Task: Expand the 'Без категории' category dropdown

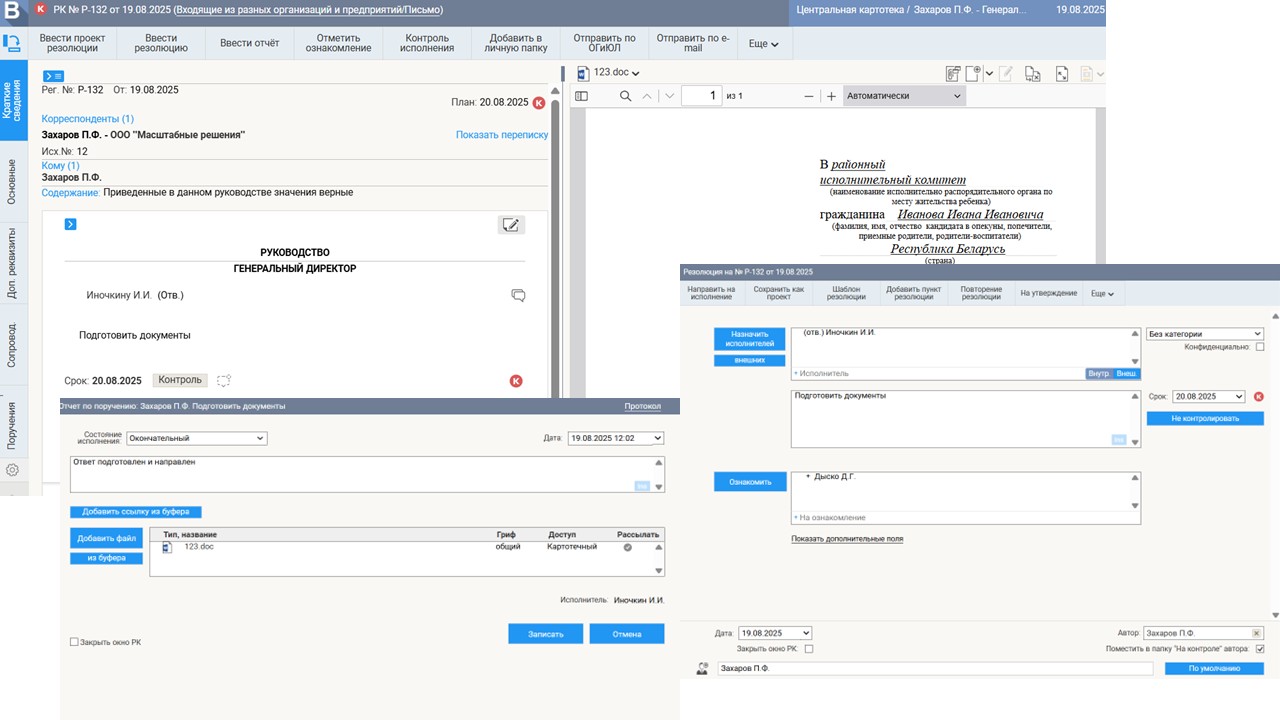Action: pos(1204,334)
